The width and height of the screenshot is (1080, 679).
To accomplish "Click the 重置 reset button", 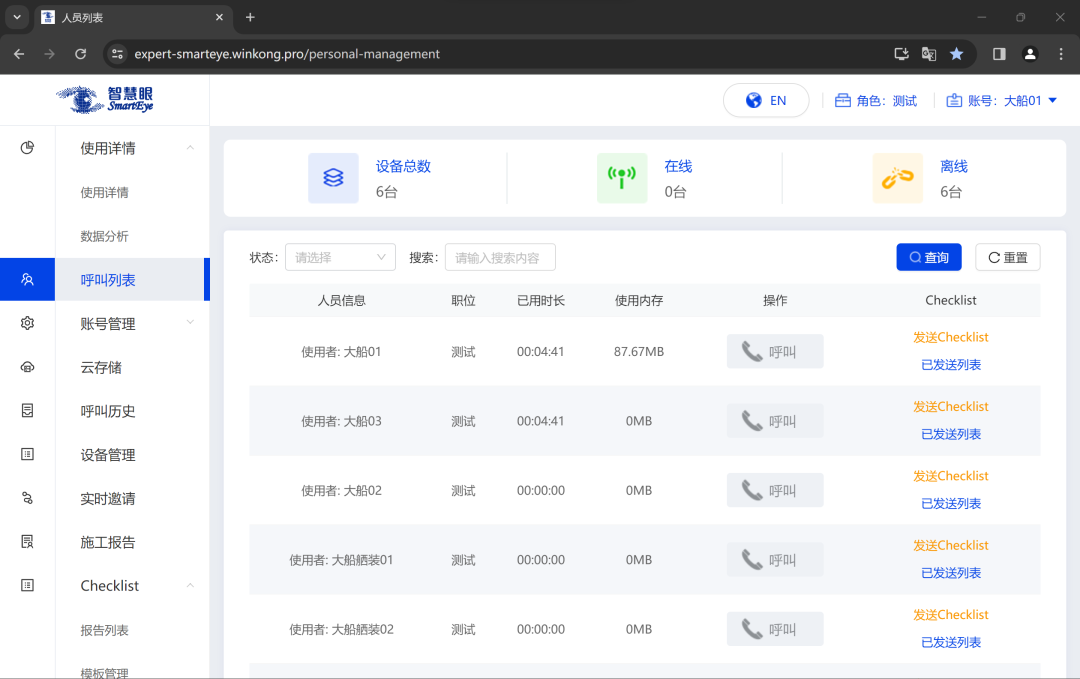I will coord(1008,257).
